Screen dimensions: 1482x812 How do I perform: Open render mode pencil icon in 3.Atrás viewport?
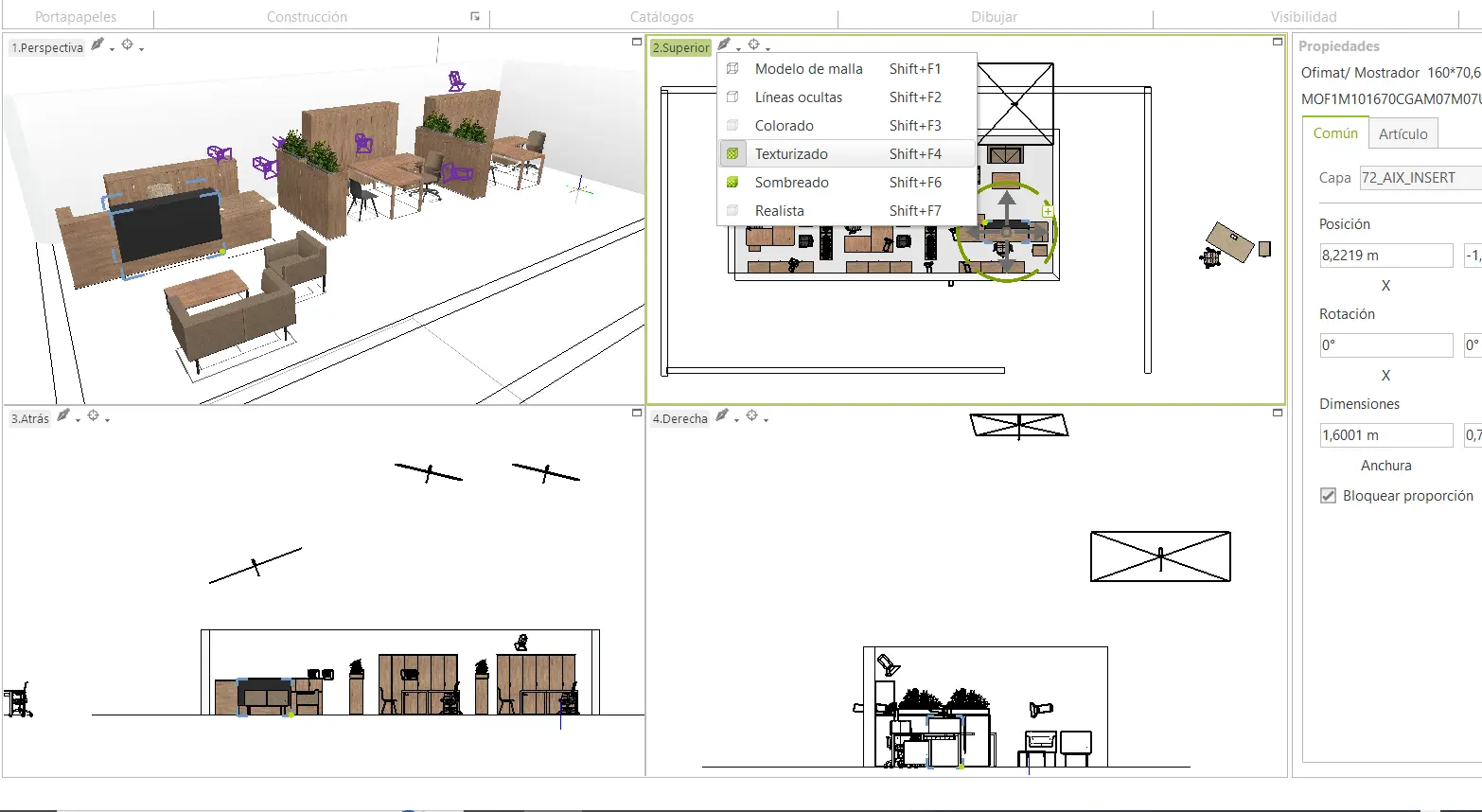tap(63, 415)
